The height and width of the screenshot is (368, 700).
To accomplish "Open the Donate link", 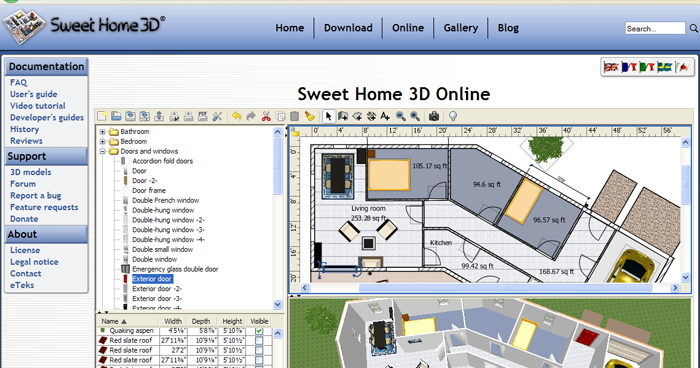I will 24,219.
